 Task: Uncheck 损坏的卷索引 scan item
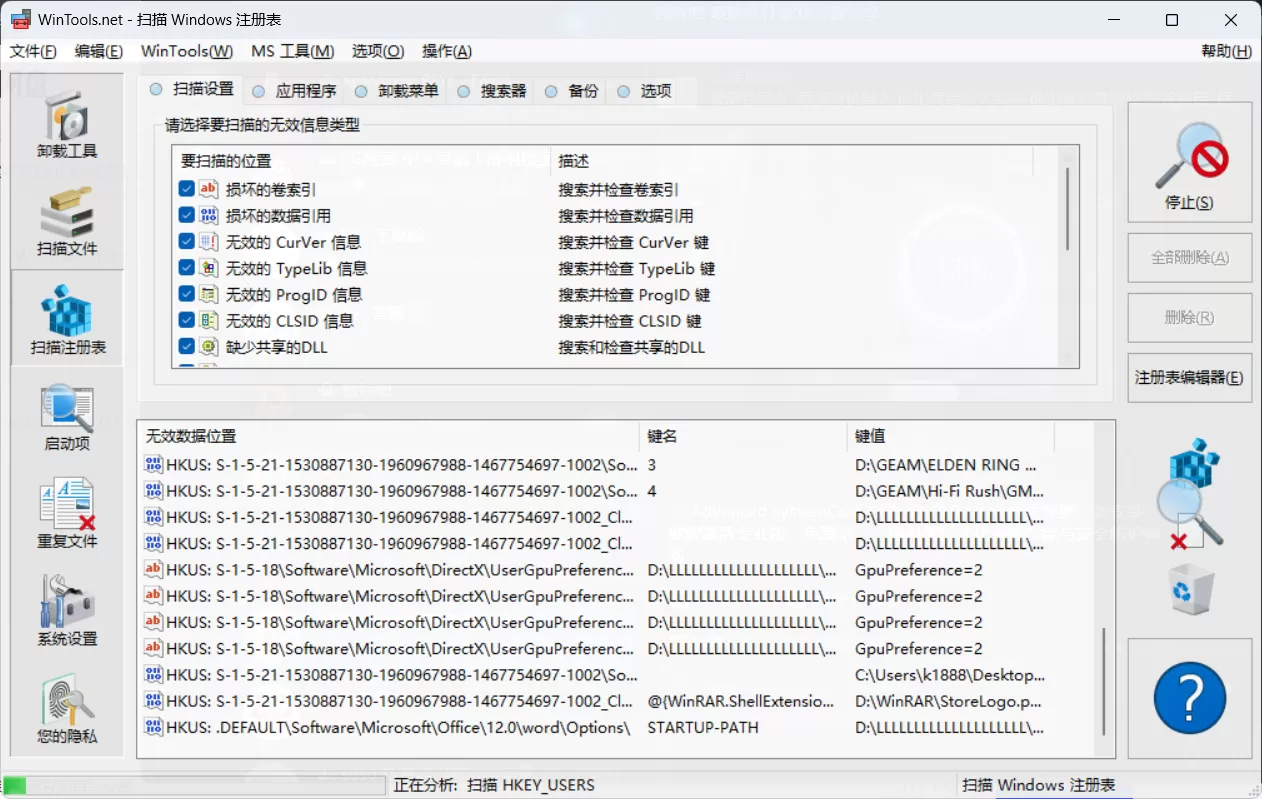tap(185, 189)
